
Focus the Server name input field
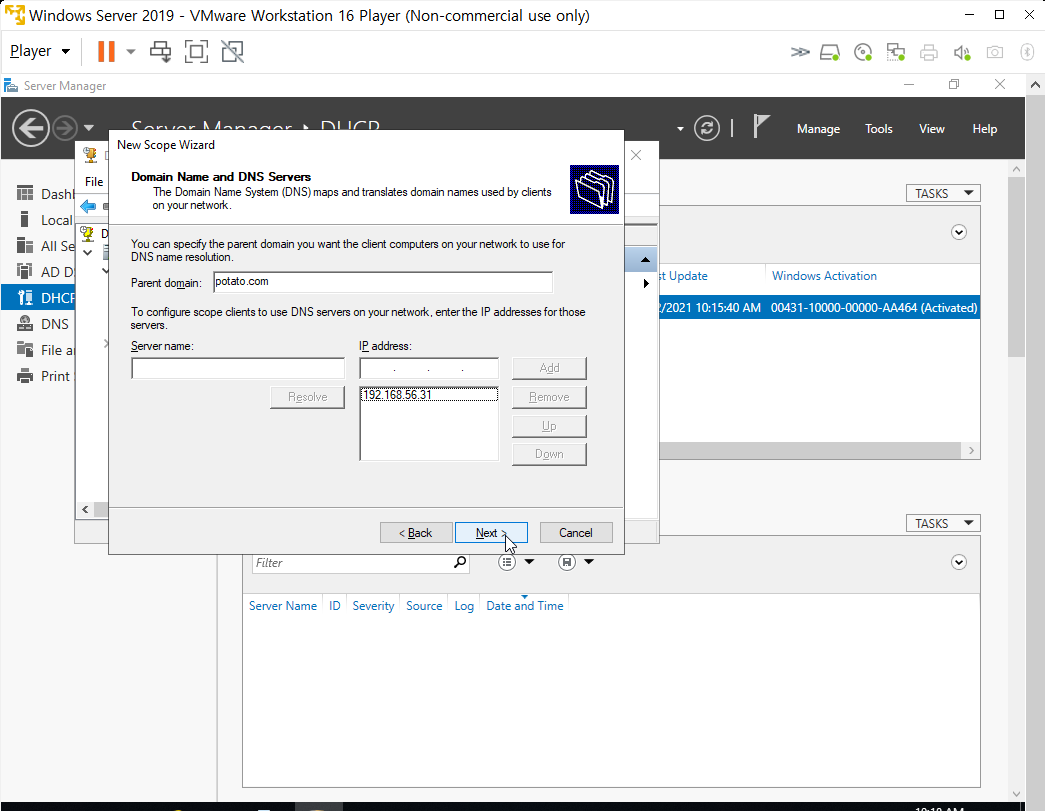coord(238,369)
